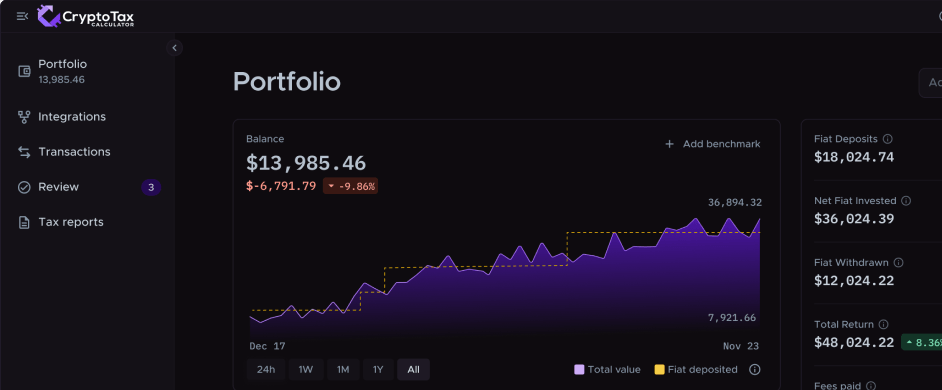Click the Review checkmark icon
The width and height of the screenshot is (942, 390).
click(x=24, y=187)
